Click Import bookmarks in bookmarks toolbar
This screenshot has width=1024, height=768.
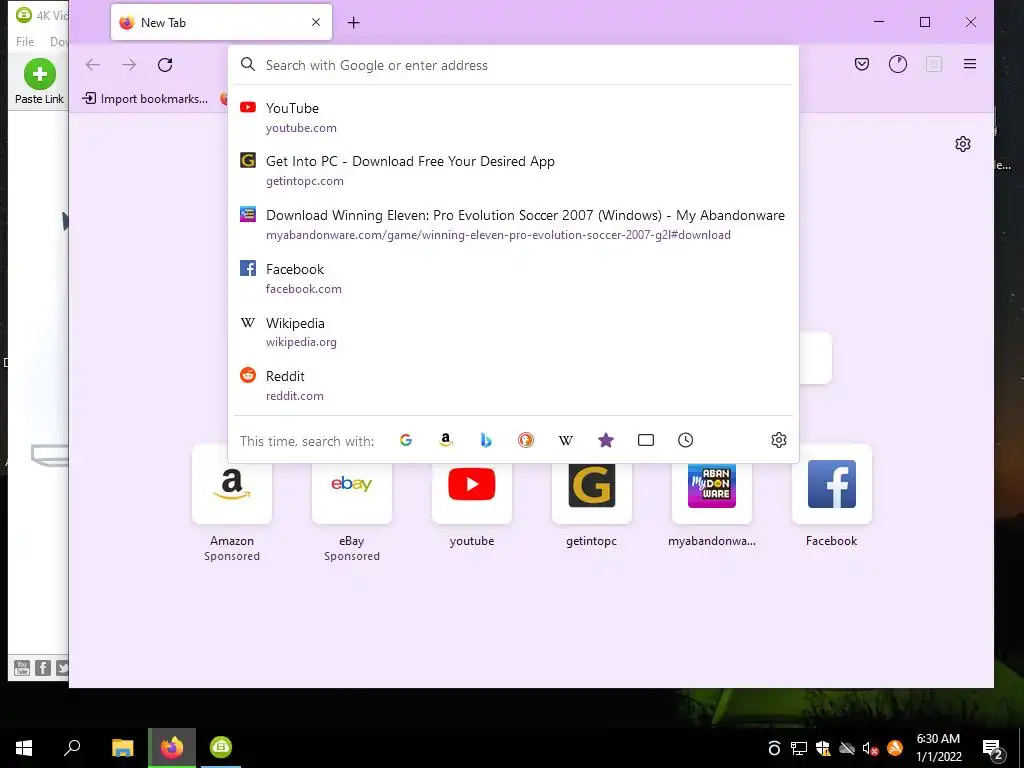[x=145, y=99]
